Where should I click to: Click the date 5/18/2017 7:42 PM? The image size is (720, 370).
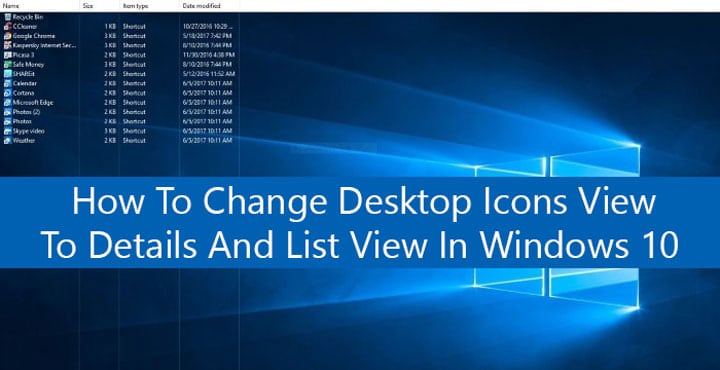click(x=207, y=36)
